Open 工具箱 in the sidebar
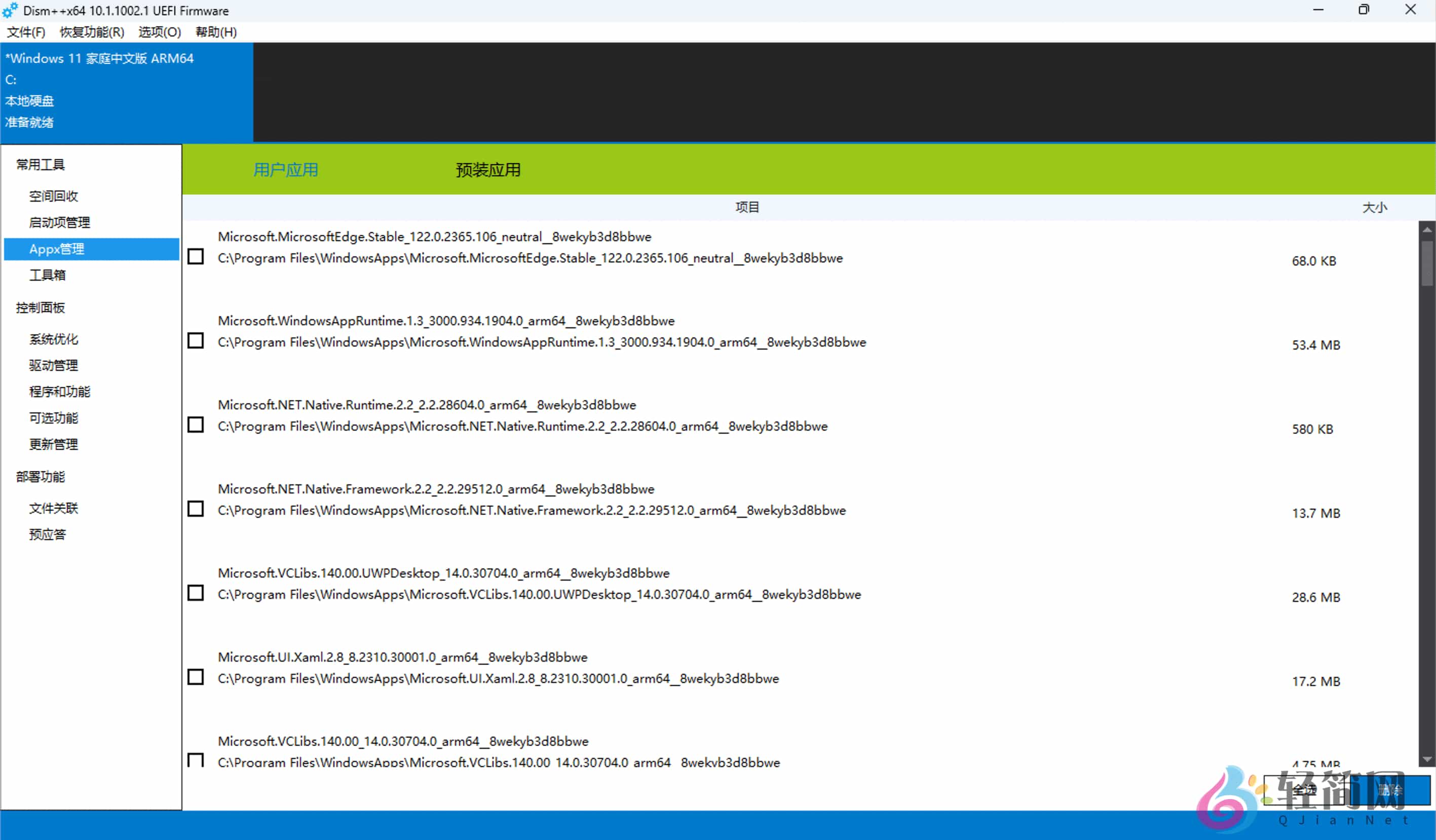The height and width of the screenshot is (840, 1436). pyautogui.click(x=47, y=275)
